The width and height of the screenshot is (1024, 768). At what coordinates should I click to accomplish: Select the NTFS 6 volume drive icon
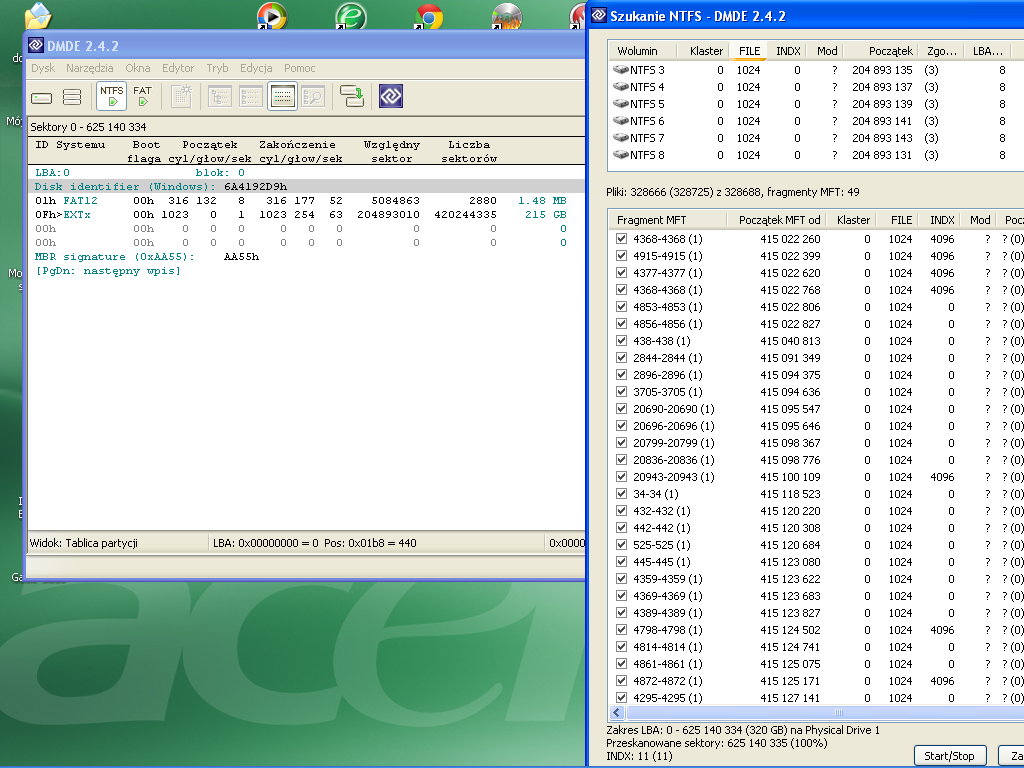point(620,120)
